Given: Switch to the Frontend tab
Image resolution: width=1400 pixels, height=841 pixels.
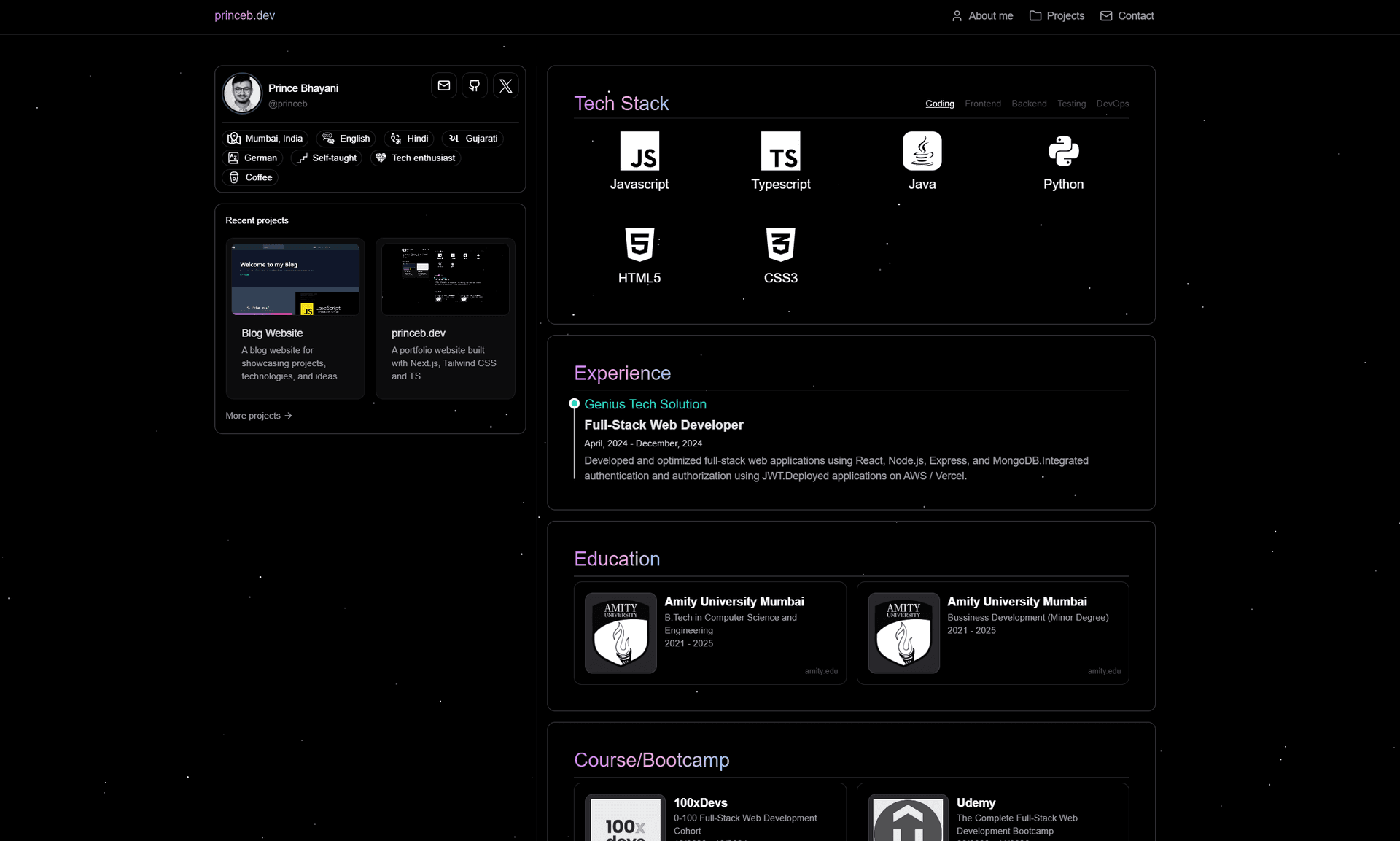Looking at the screenshot, I should click(x=982, y=104).
